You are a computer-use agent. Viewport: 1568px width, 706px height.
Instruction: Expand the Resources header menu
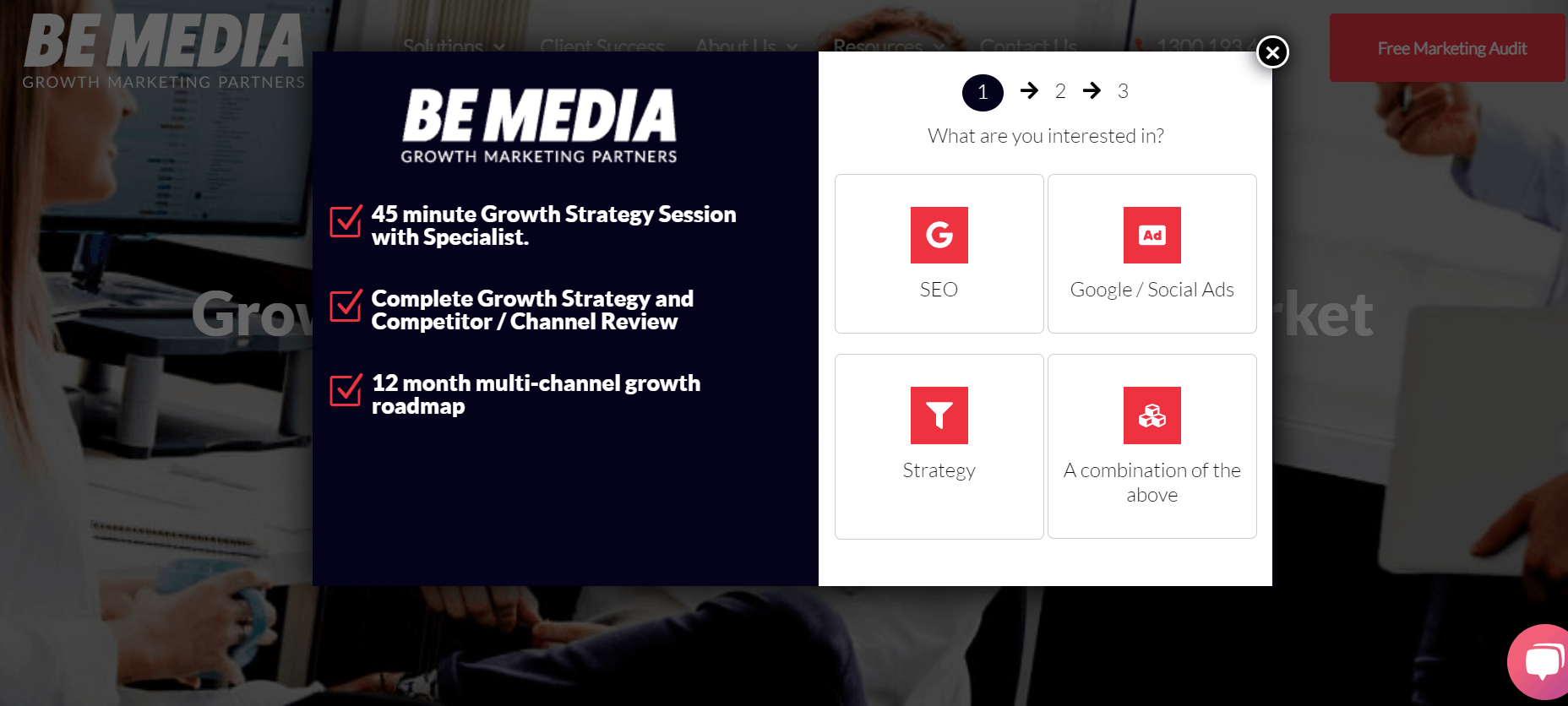click(889, 46)
